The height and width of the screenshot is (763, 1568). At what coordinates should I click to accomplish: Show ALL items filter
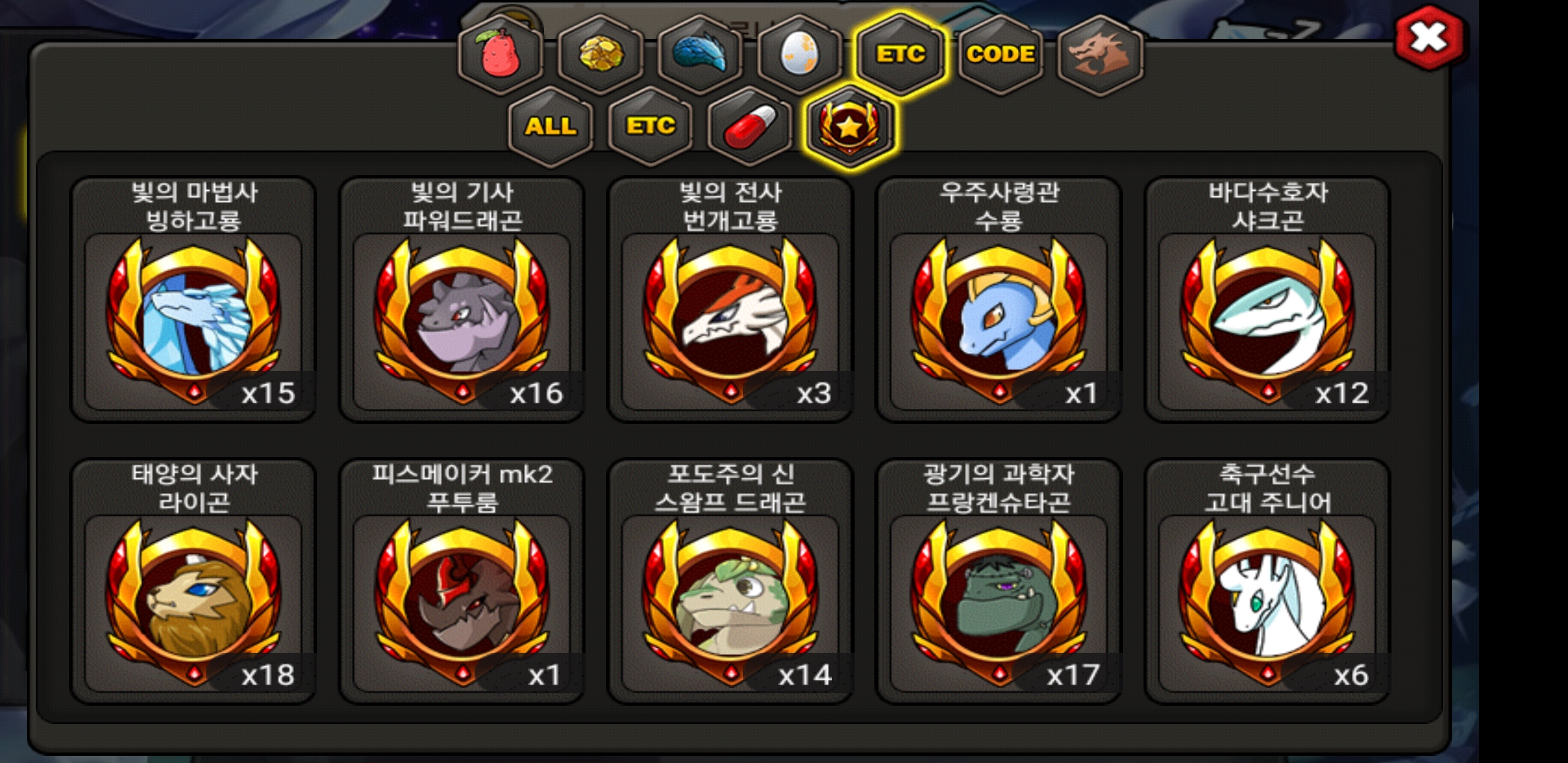pos(550,127)
